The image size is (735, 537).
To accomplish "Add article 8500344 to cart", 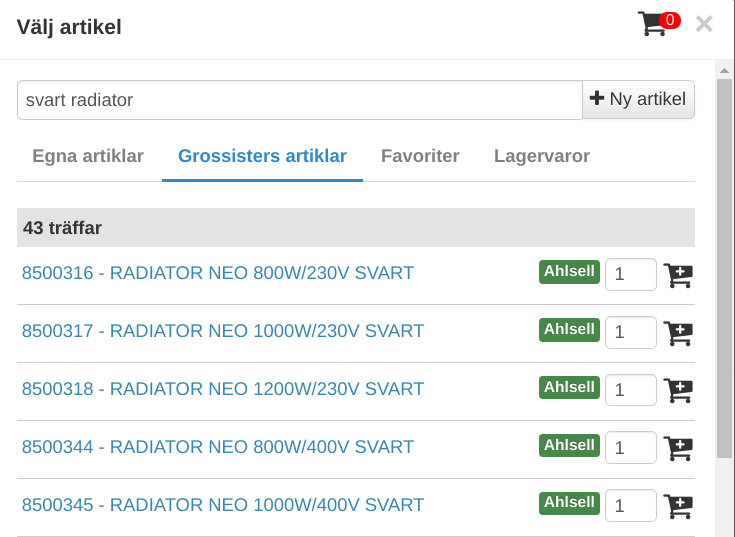I will click(678, 449).
